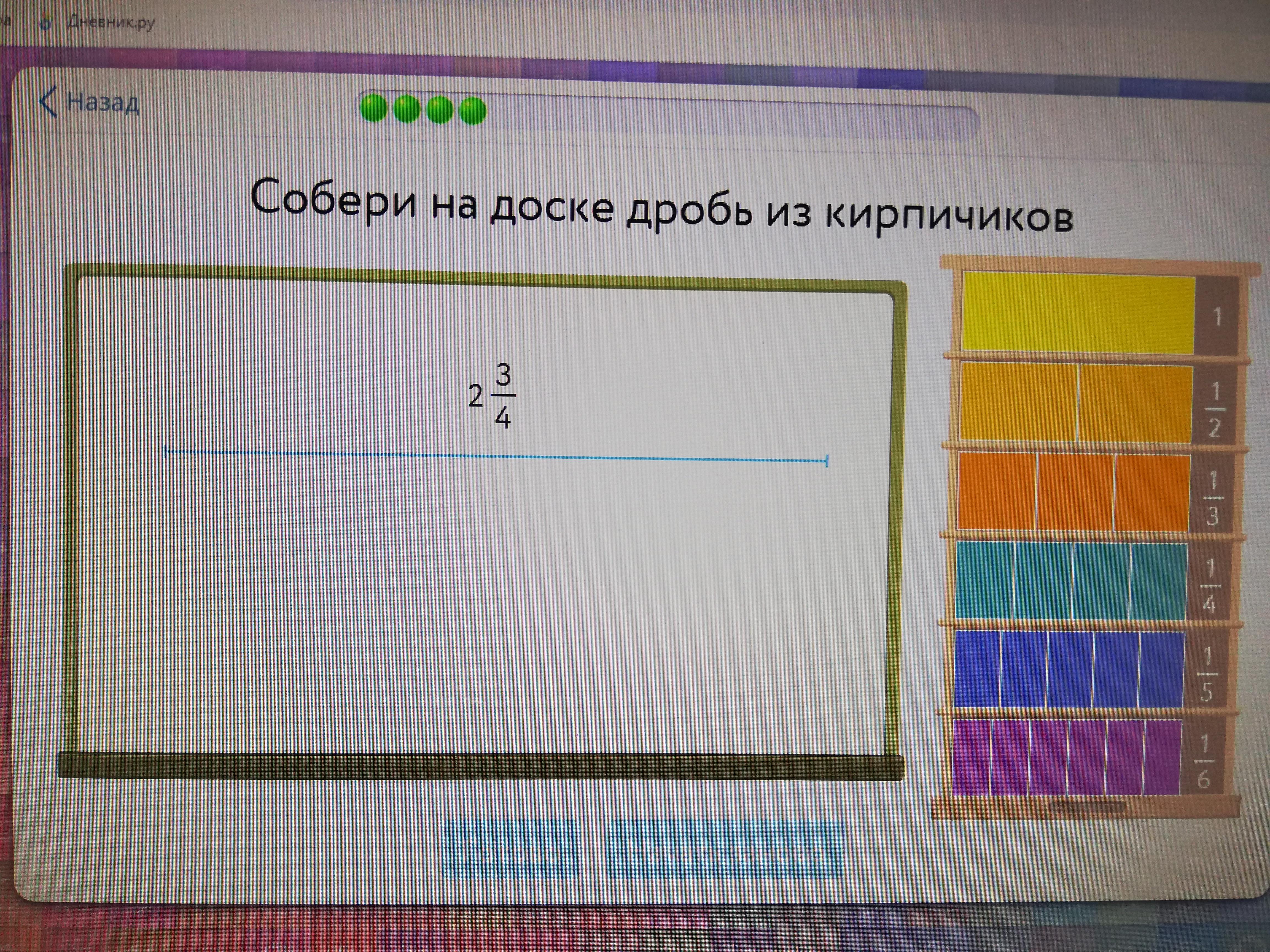Click the back chevron arrow icon

pyautogui.click(x=48, y=102)
